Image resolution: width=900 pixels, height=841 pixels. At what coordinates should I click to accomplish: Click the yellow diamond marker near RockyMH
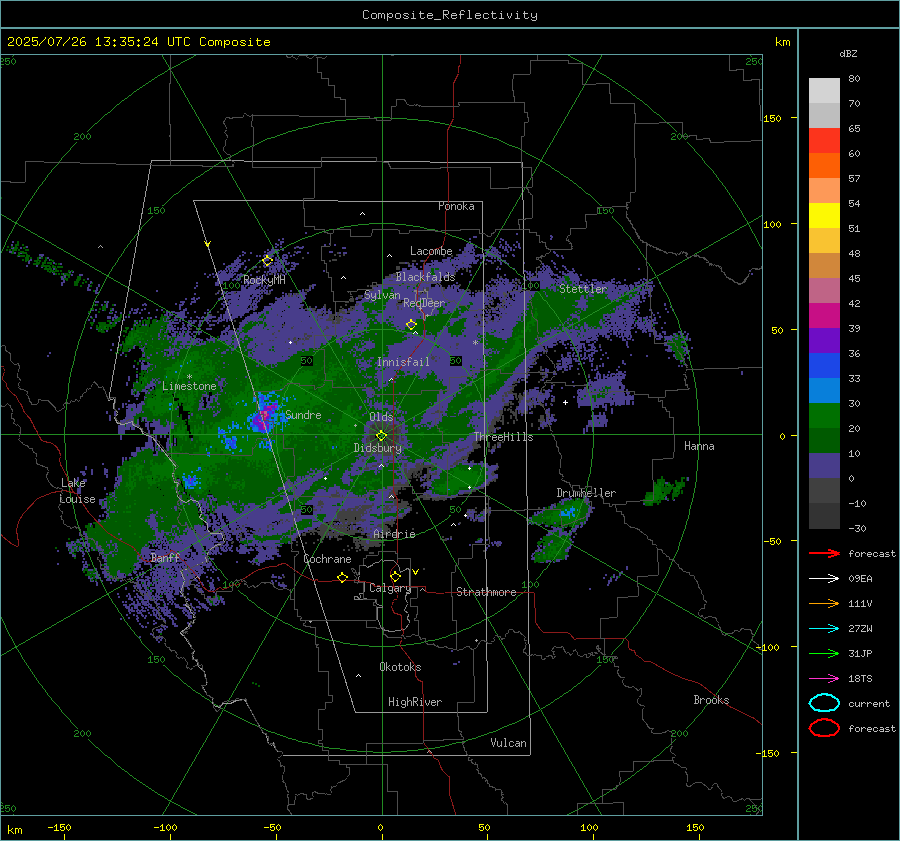267,261
